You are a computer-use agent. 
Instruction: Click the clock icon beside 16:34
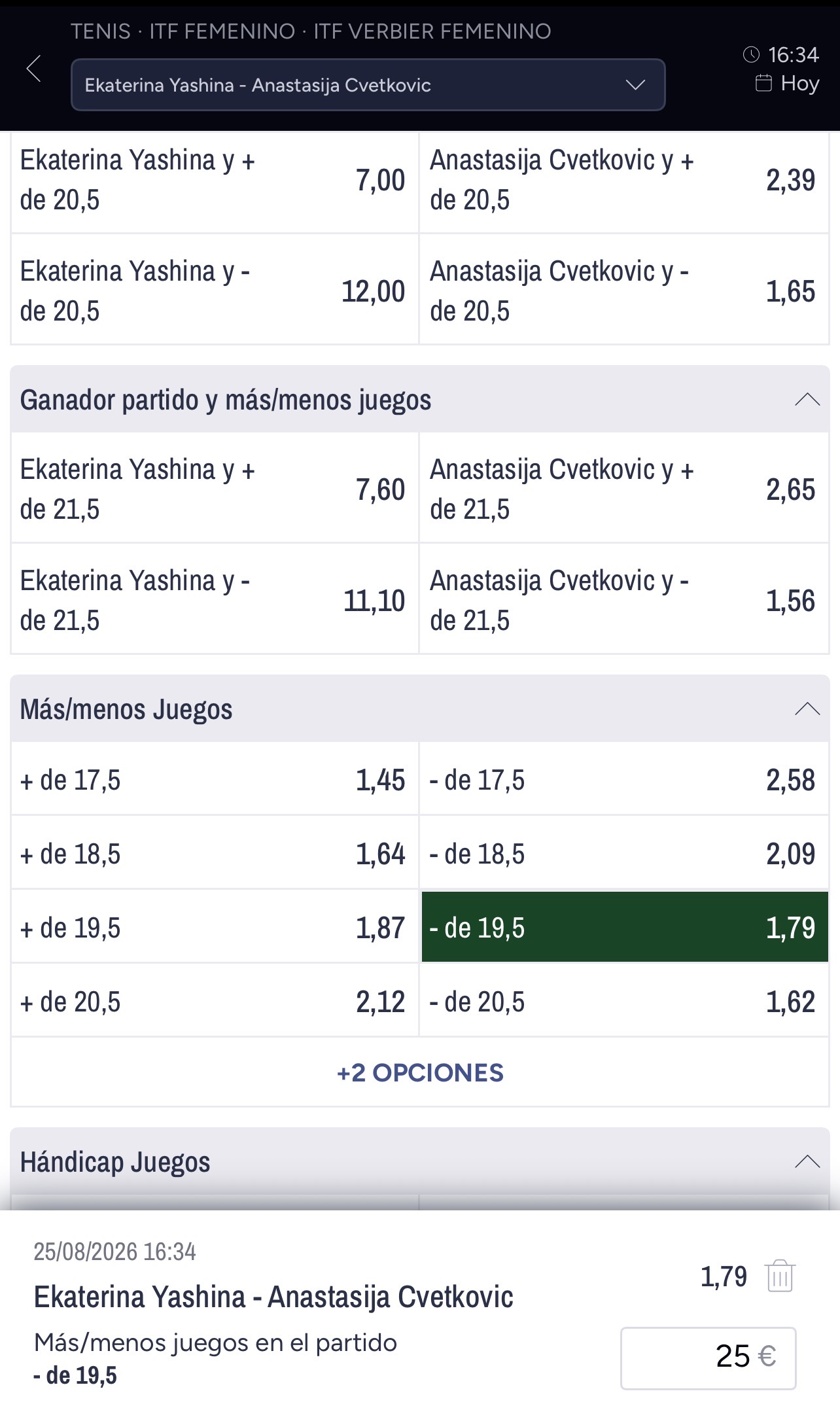tap(751, 54)
